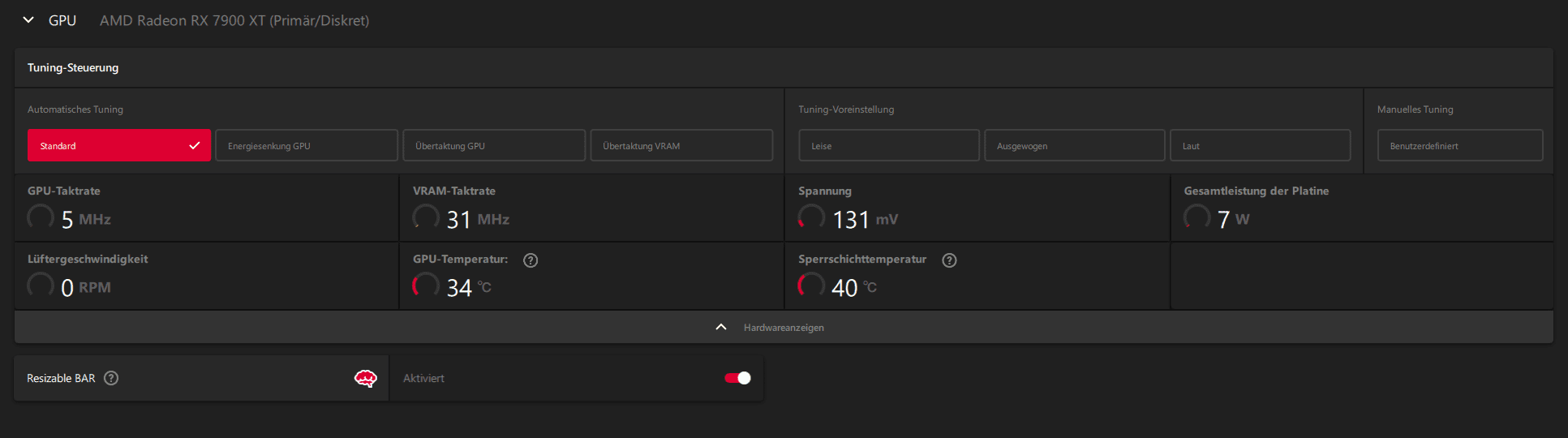The height and width of the screenshot is (438, 1568).
Task: Collapse the GPU section chevron
Action: point(28,20)
